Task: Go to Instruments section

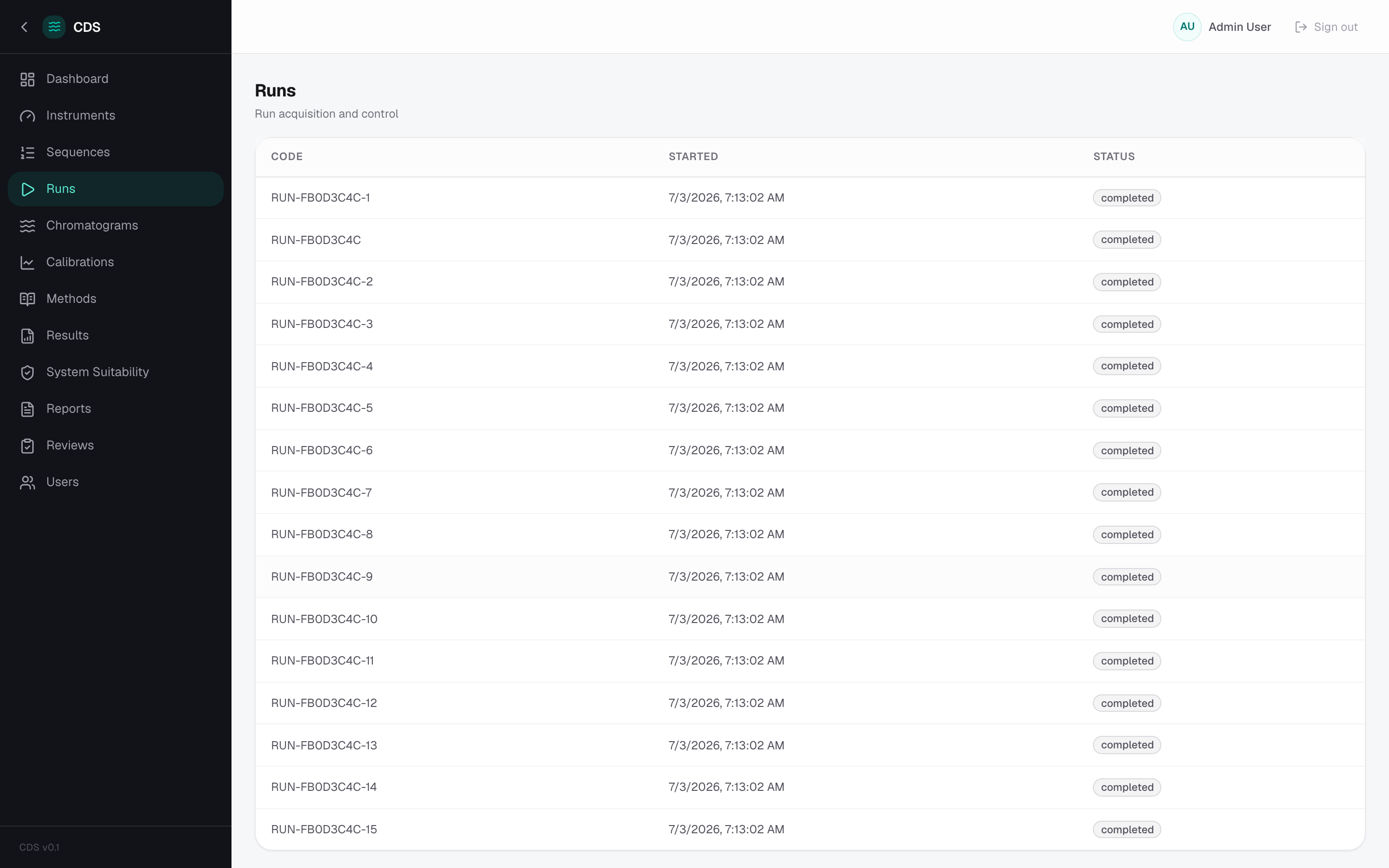Action: pyautogui.click(x=115, y=116)
